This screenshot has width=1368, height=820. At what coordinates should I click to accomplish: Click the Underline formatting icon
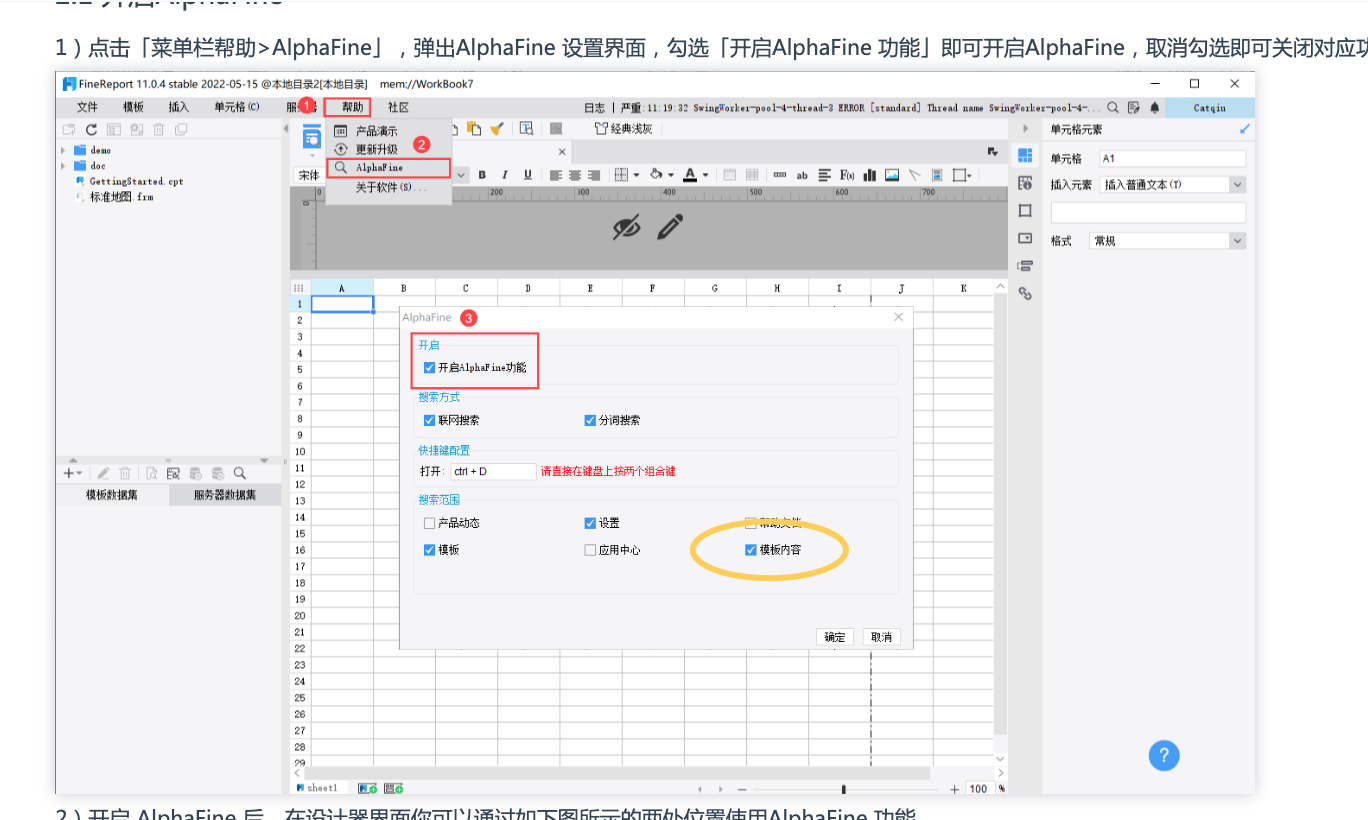click(x=528, y=175)
